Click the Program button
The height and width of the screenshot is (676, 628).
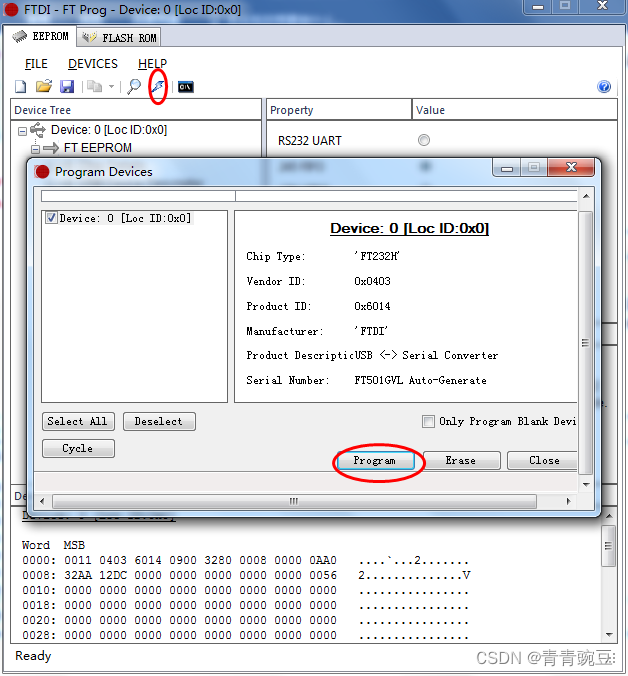[x=375, y=460]
